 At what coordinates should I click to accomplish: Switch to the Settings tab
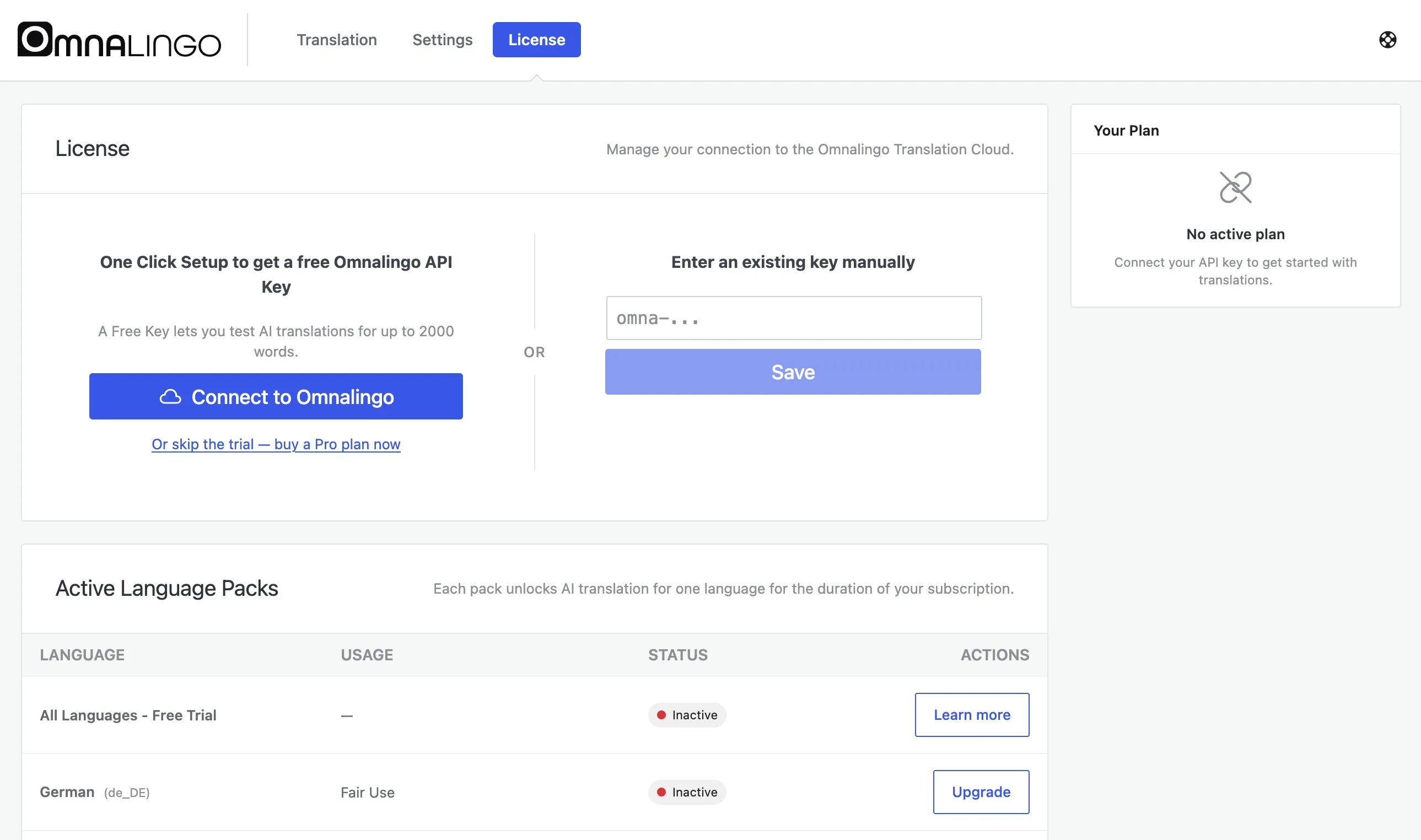coord(442,40)
